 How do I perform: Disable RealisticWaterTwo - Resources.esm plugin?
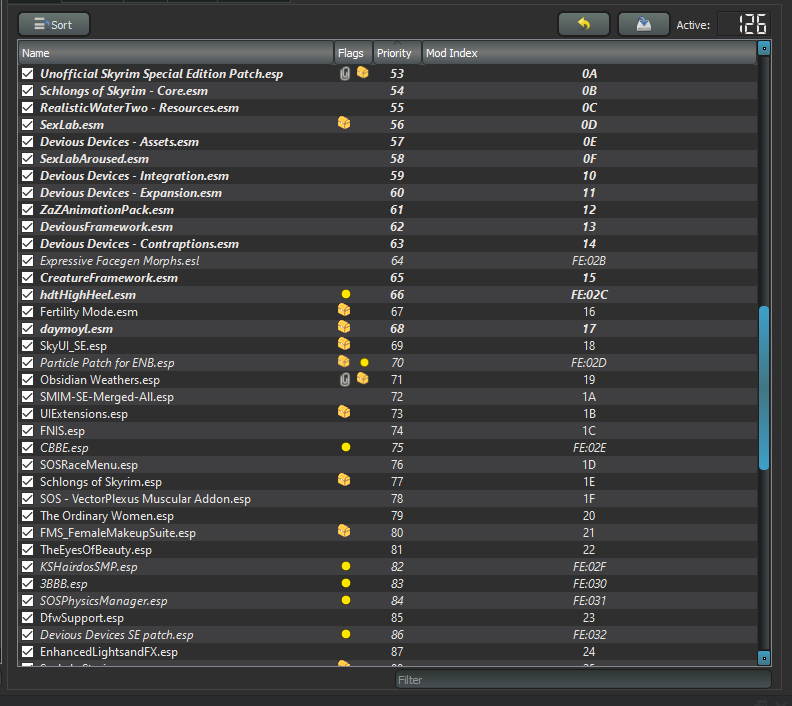click(x=27, y=108)
